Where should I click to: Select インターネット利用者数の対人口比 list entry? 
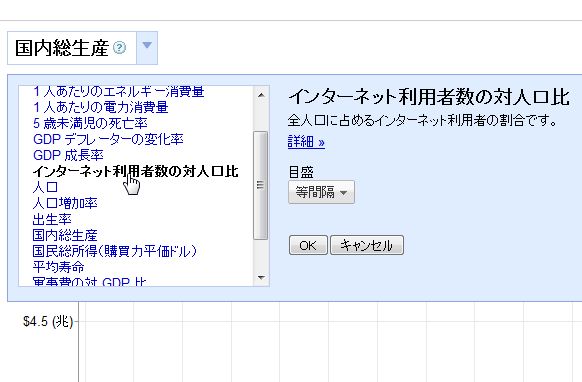pos(135,171)
